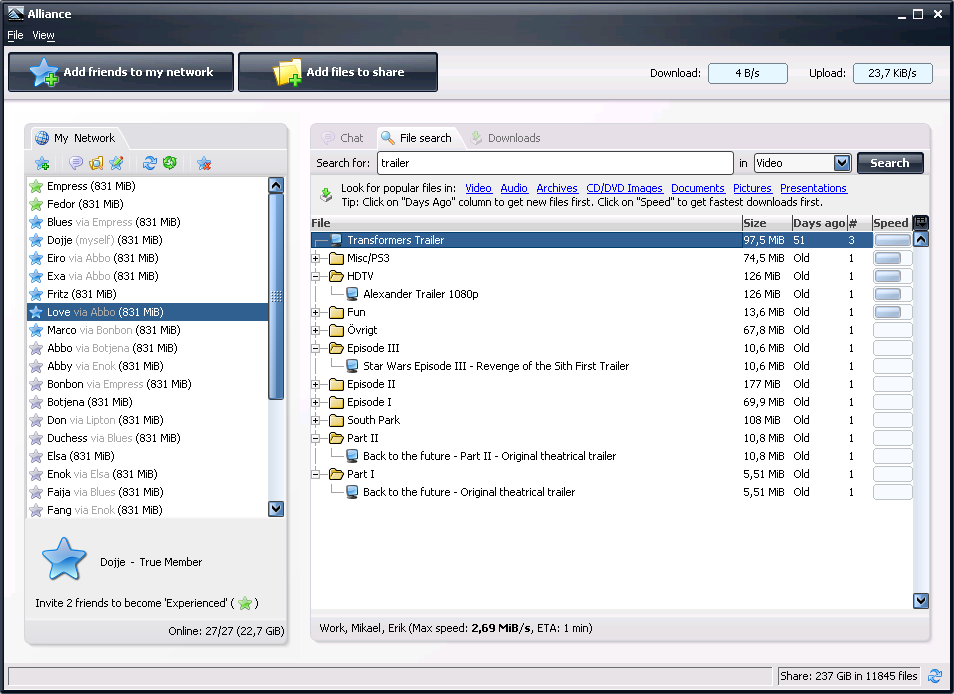Open chat with the speech bubble icon
This screenshot has height=694, width=954.
(x=76, y=163)
